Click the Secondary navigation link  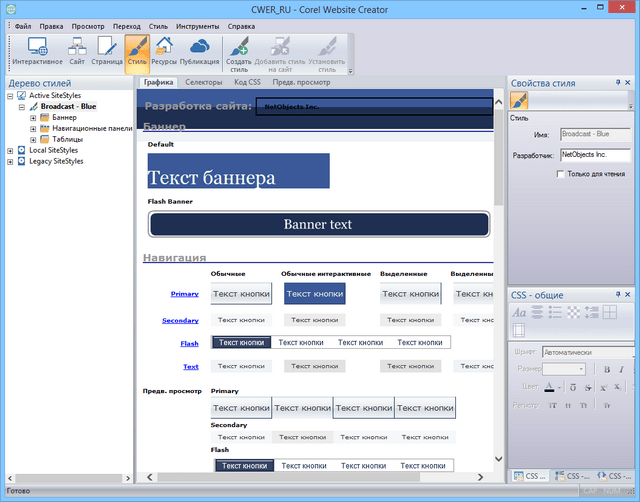click(180, 320)
